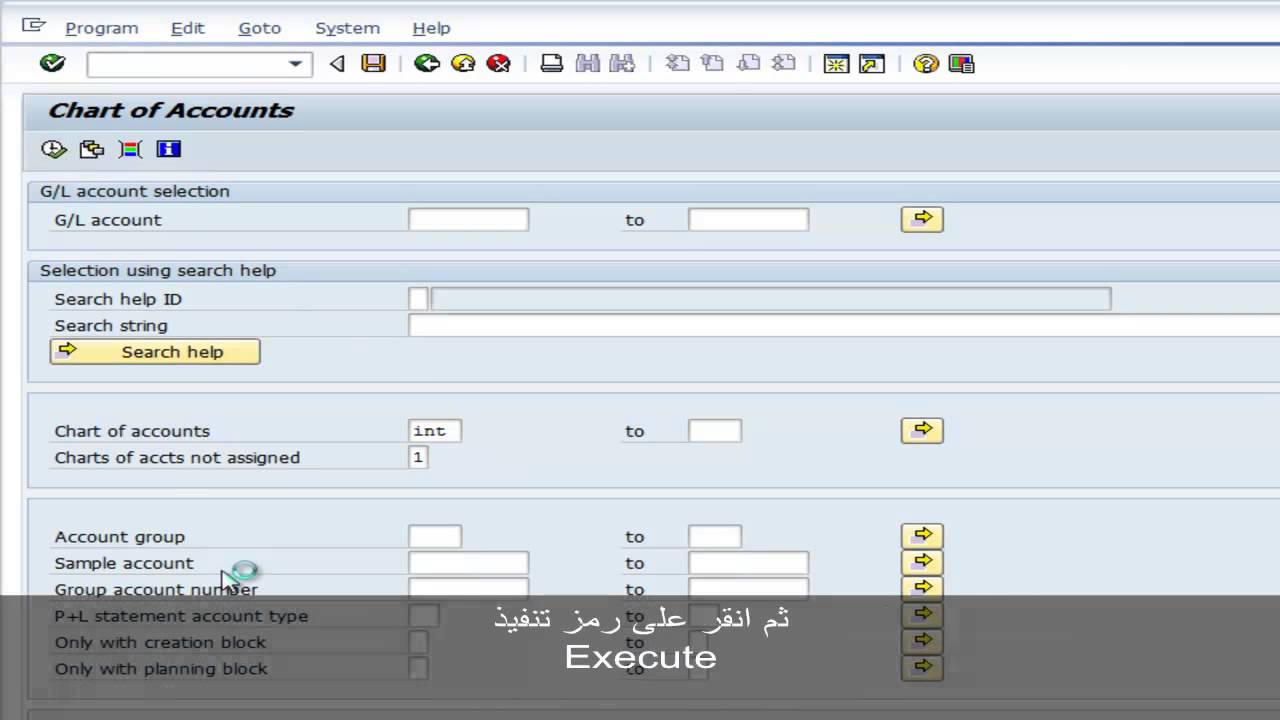Viewport: 1280px width, 720px height.
Task: Click the yellow Help question mark icon
Action: [925, 63]
